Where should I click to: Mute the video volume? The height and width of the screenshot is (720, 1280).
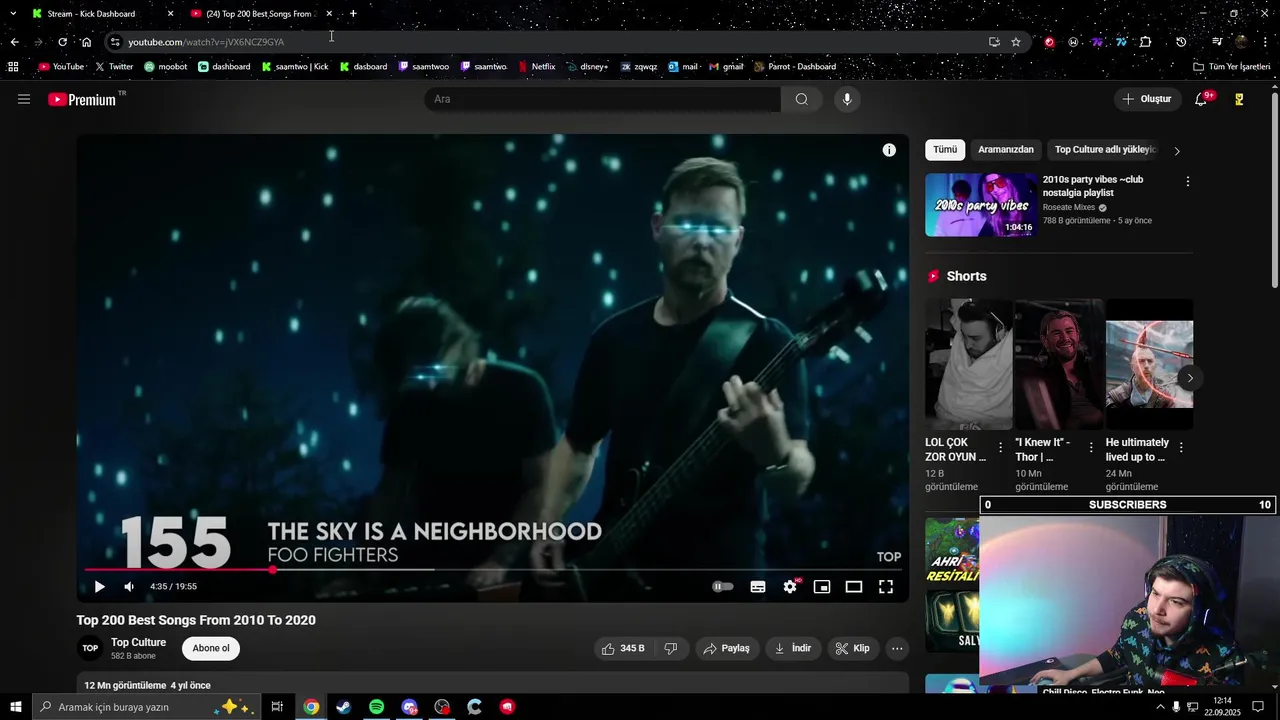pos(129,587)
